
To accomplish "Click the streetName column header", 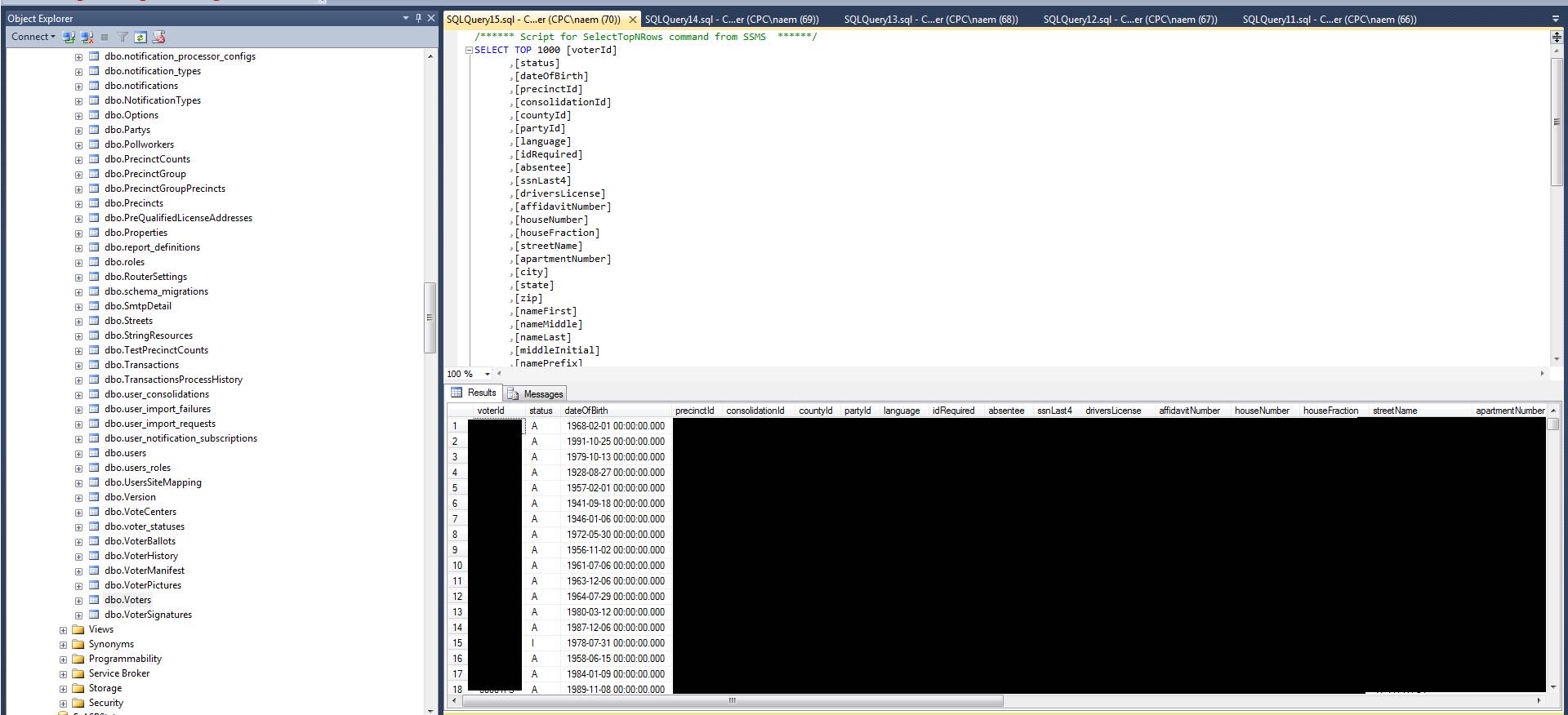I will point(1420,411).
